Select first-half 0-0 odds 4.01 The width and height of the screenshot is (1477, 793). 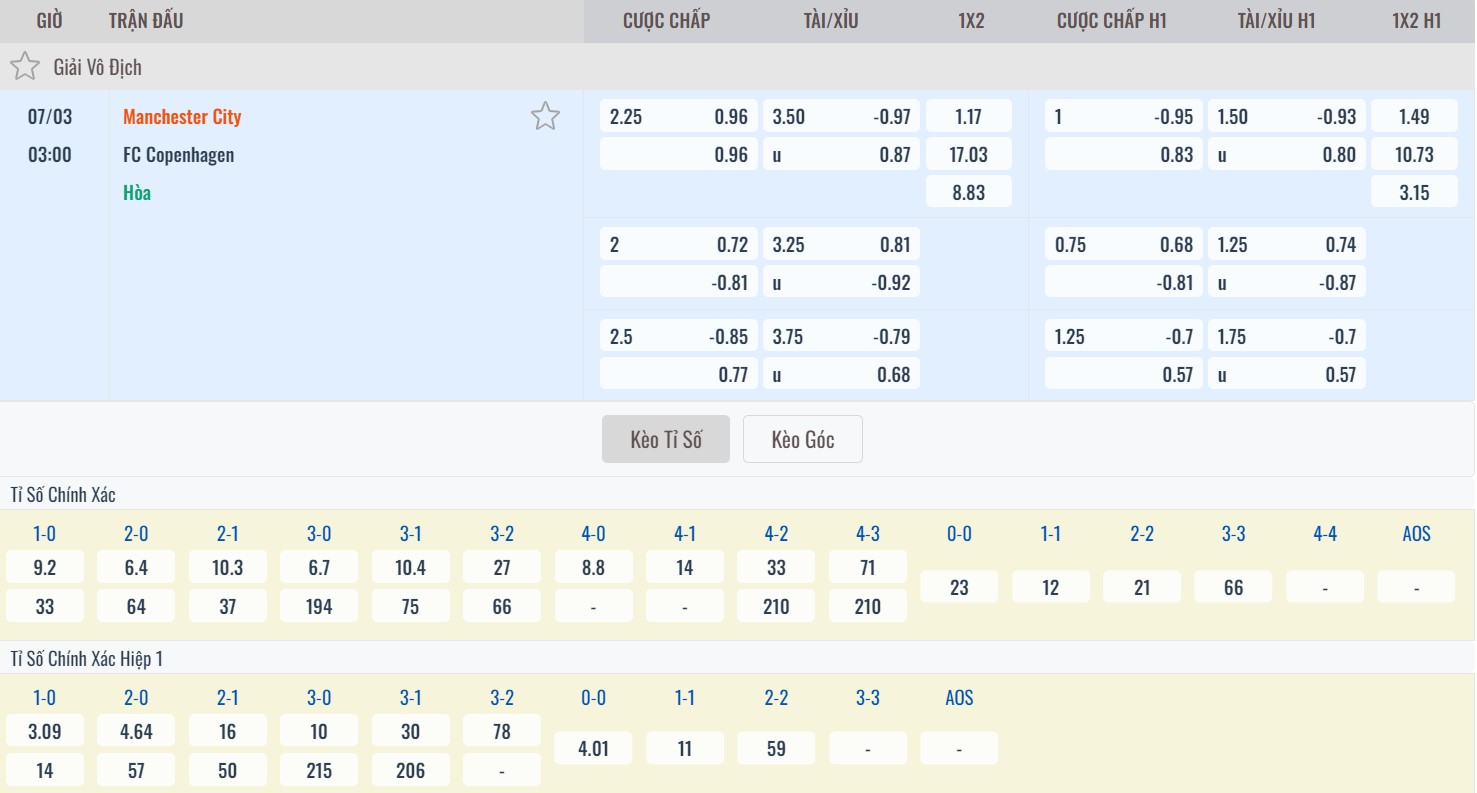click(593, 749)
